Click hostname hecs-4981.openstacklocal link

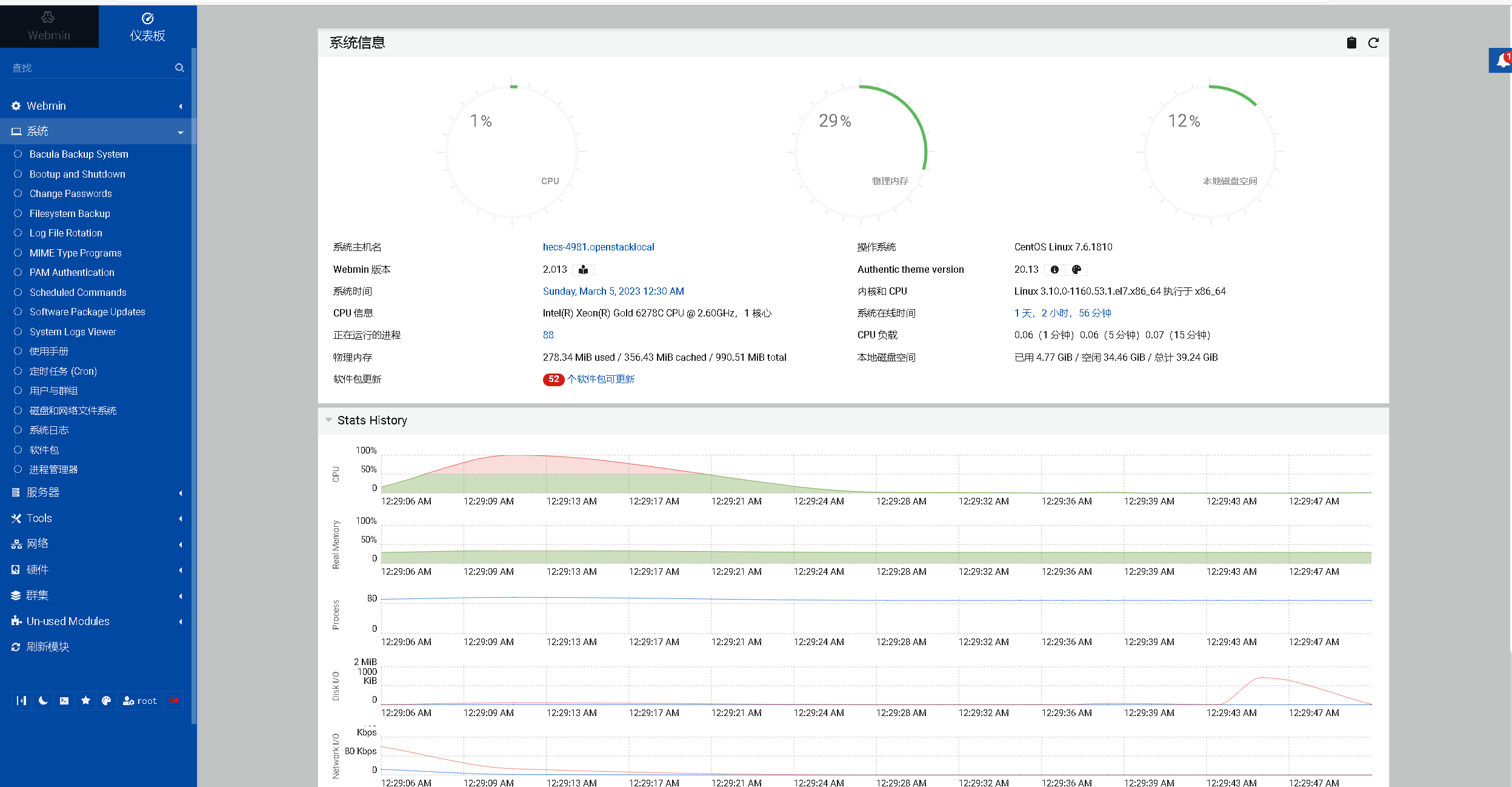pos(598,247)
